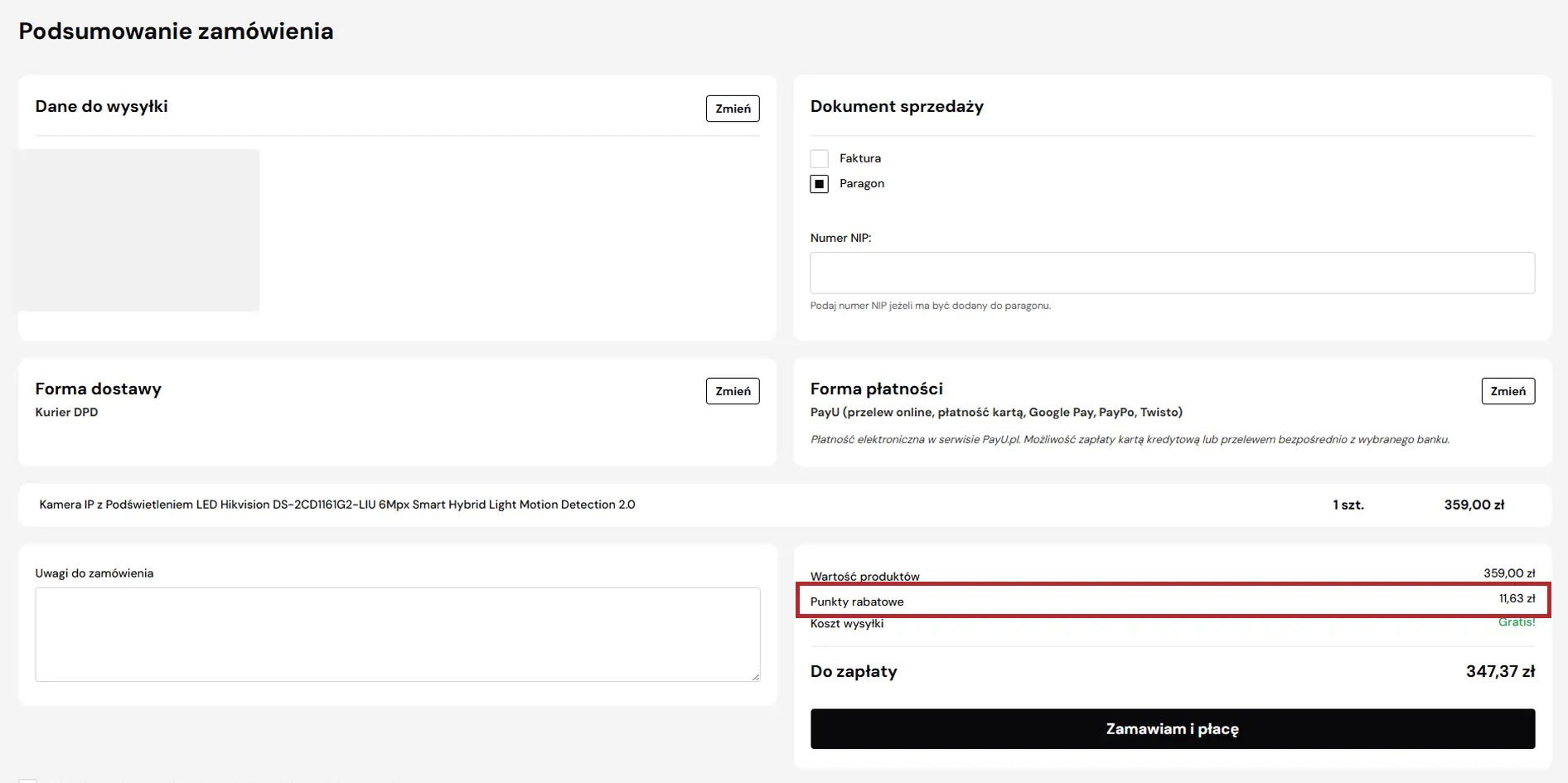Select the Hikvision camera product name
Viewport: 1568px width, 783px height.
coord(337,505)
